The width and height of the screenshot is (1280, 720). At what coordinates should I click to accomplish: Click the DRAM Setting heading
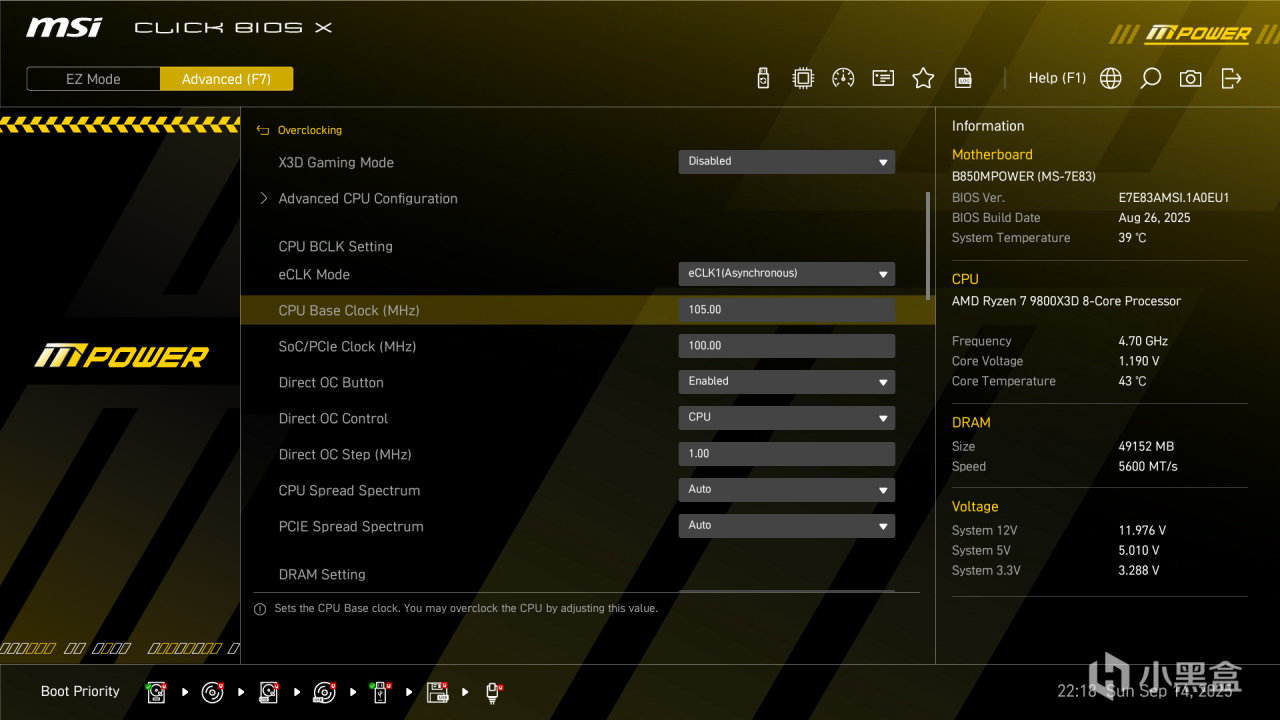322,574
